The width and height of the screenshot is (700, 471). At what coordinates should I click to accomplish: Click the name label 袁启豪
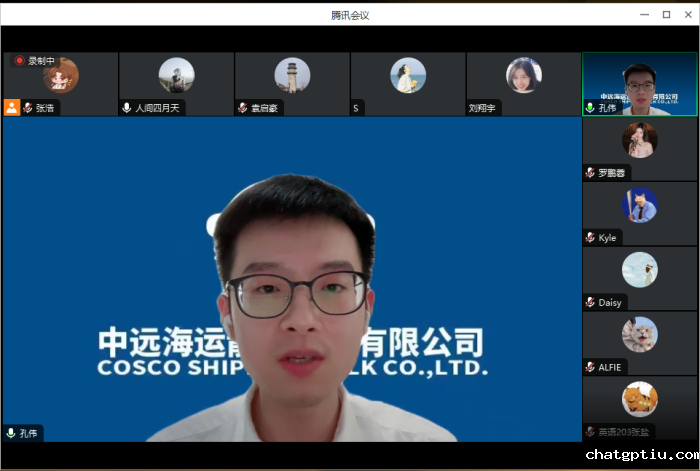click(x=264, y=108)
